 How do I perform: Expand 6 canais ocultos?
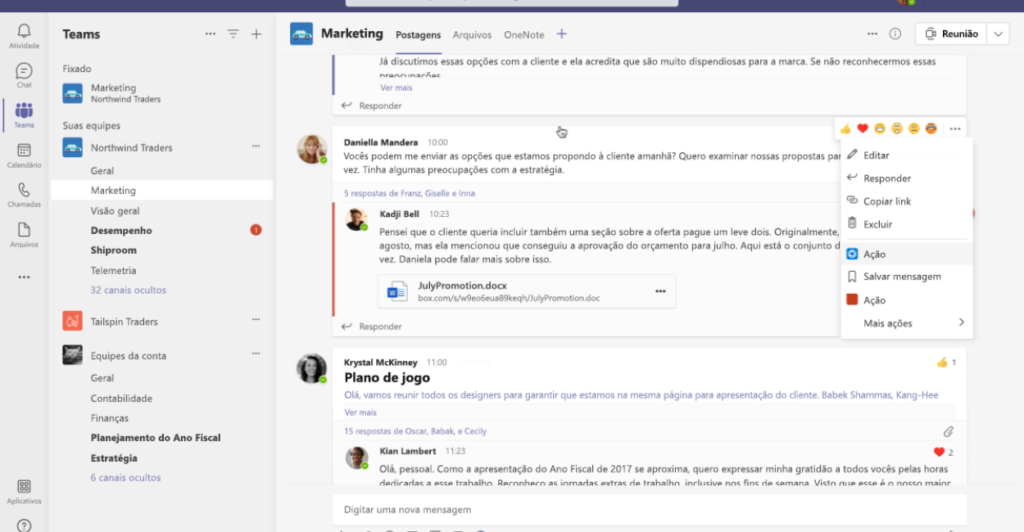tap(126, 477)
